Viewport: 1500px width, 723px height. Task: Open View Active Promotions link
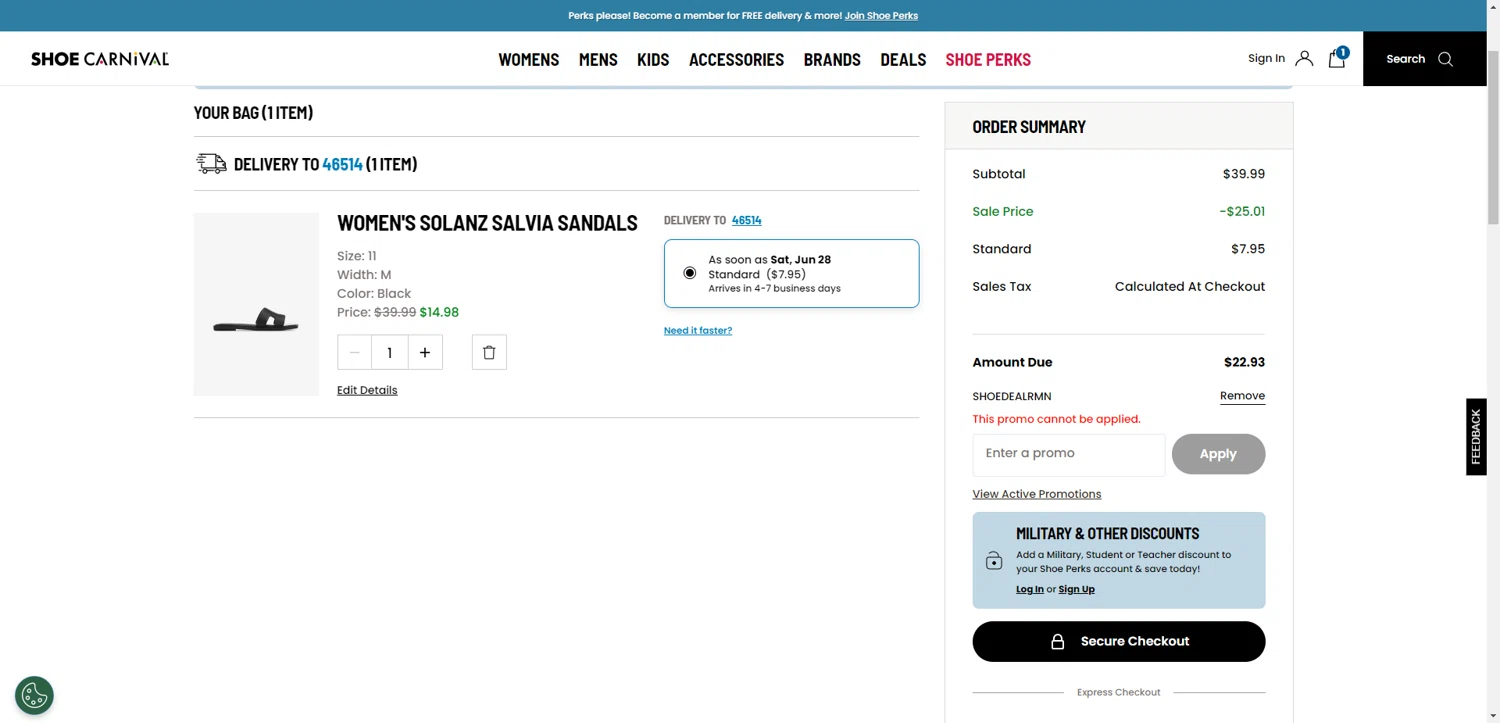(1037, 494)
